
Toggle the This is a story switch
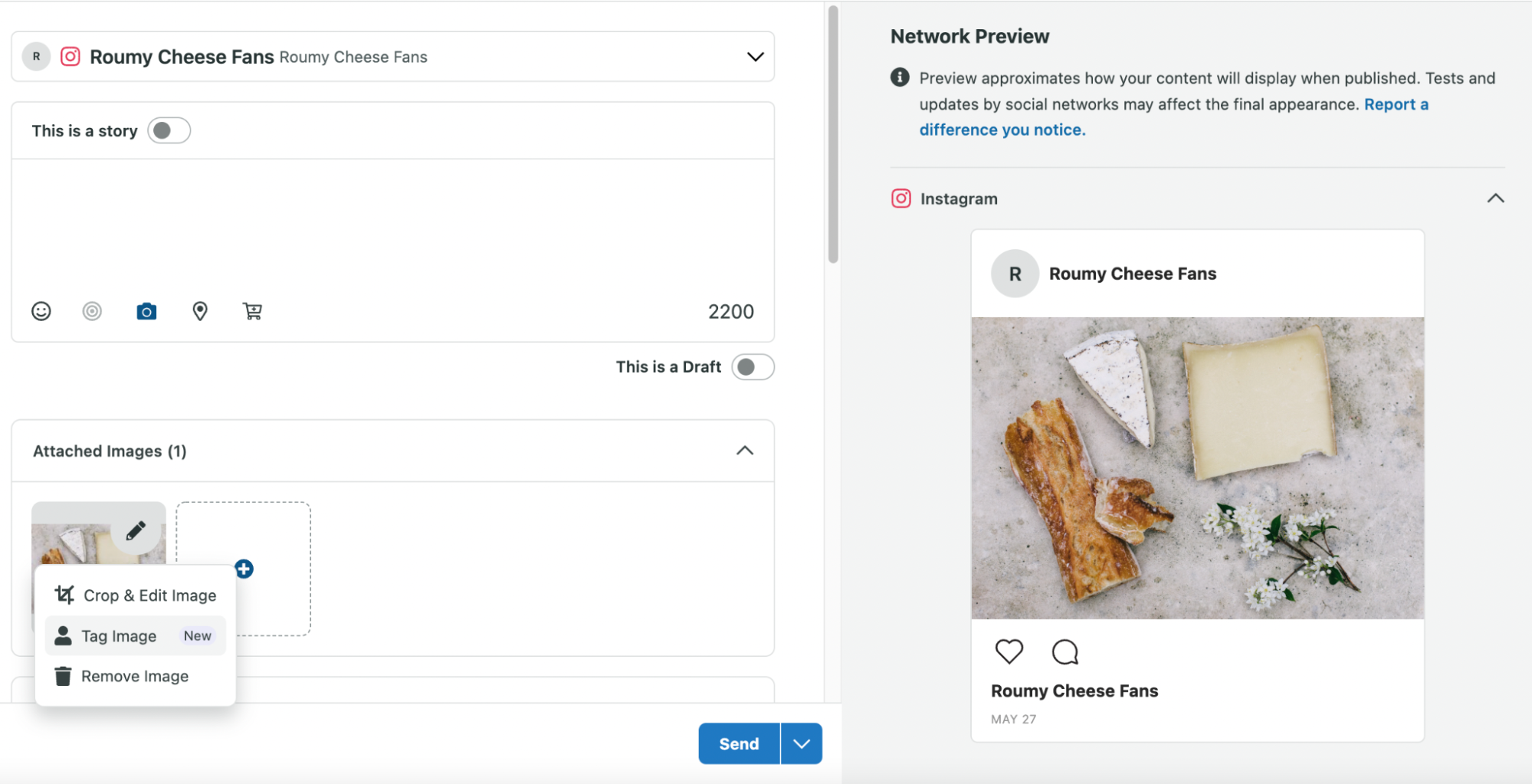pos(169,131)
